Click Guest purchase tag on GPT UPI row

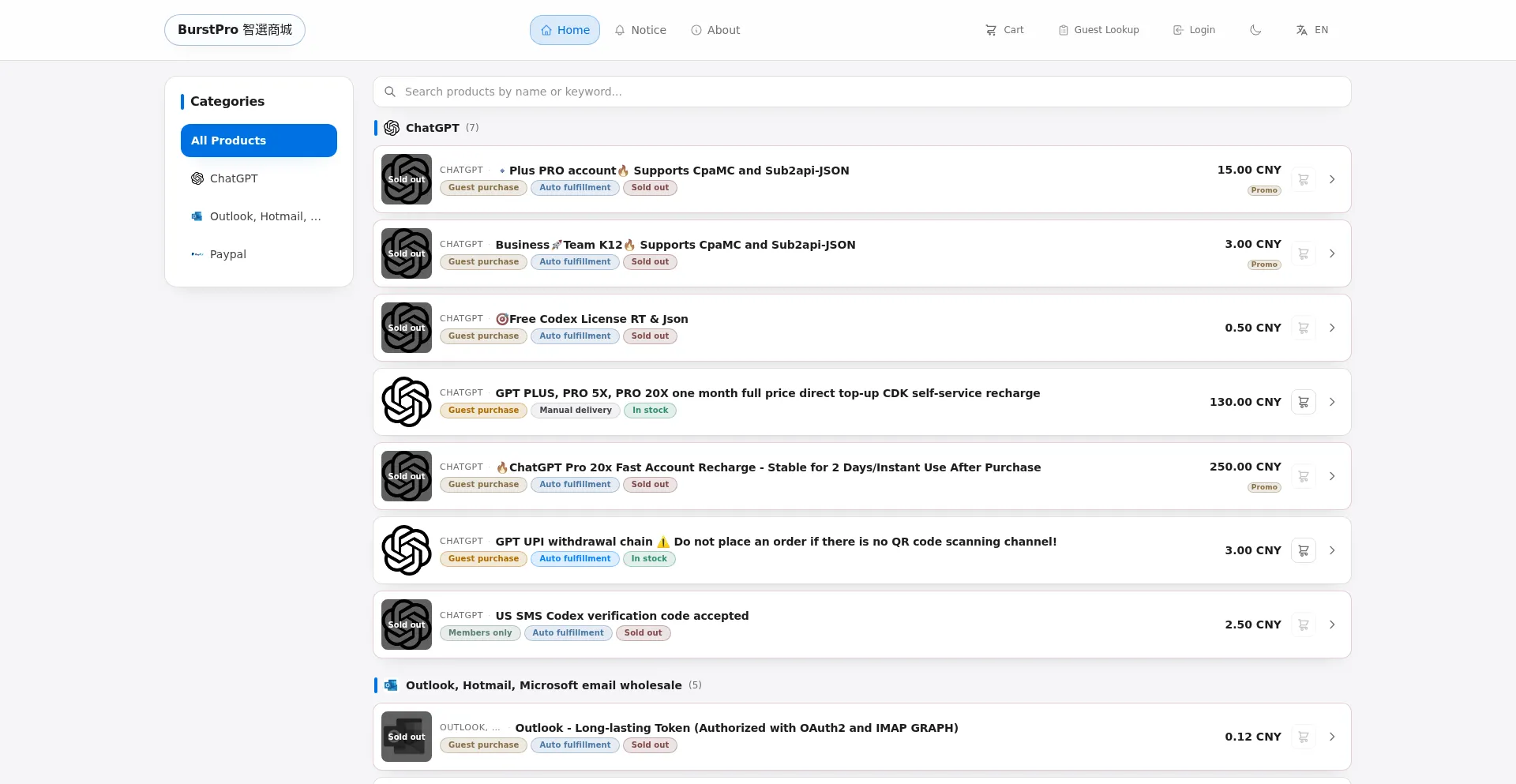[483, 559]
